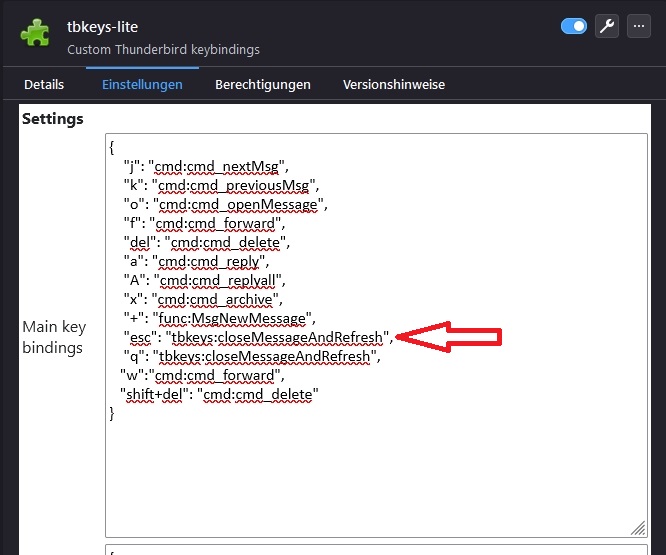Place cursor in the "shift+del" cmd_delete line

(x=218, y=395)
